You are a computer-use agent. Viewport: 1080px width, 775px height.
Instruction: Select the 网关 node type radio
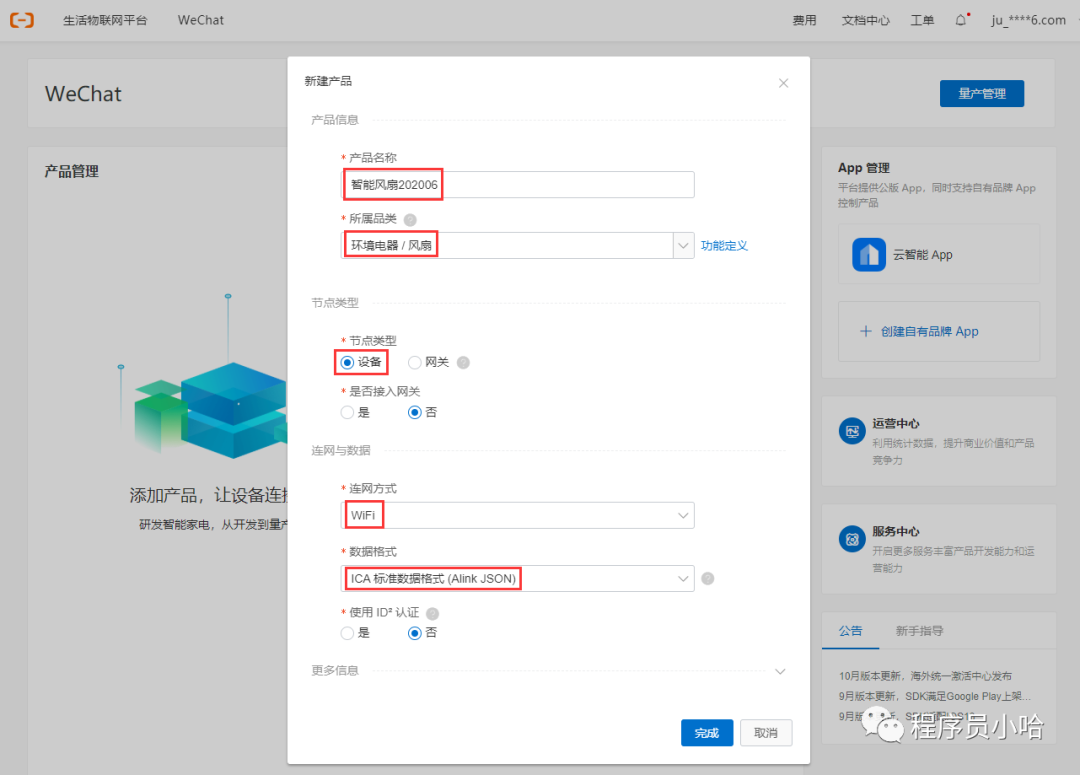pos(415,362)
